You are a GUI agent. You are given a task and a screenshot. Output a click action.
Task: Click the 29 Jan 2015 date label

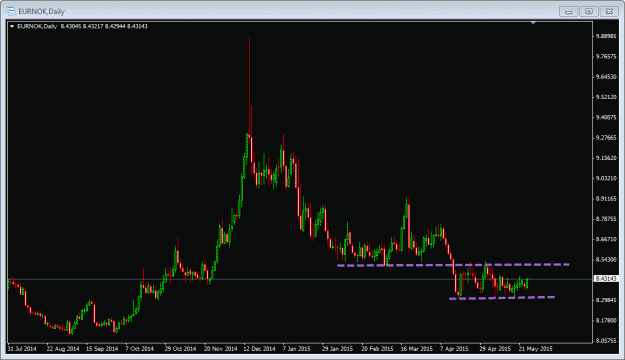337,349
